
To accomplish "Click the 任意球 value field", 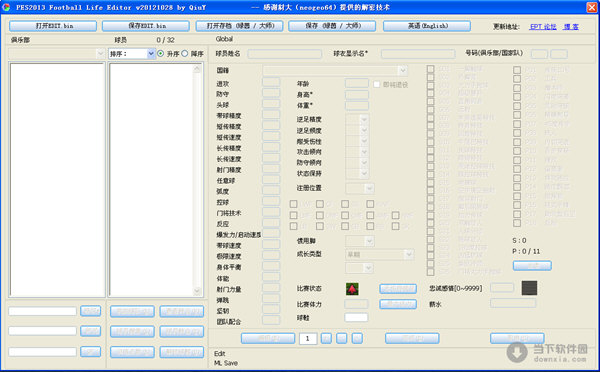I will pos(271,180).
